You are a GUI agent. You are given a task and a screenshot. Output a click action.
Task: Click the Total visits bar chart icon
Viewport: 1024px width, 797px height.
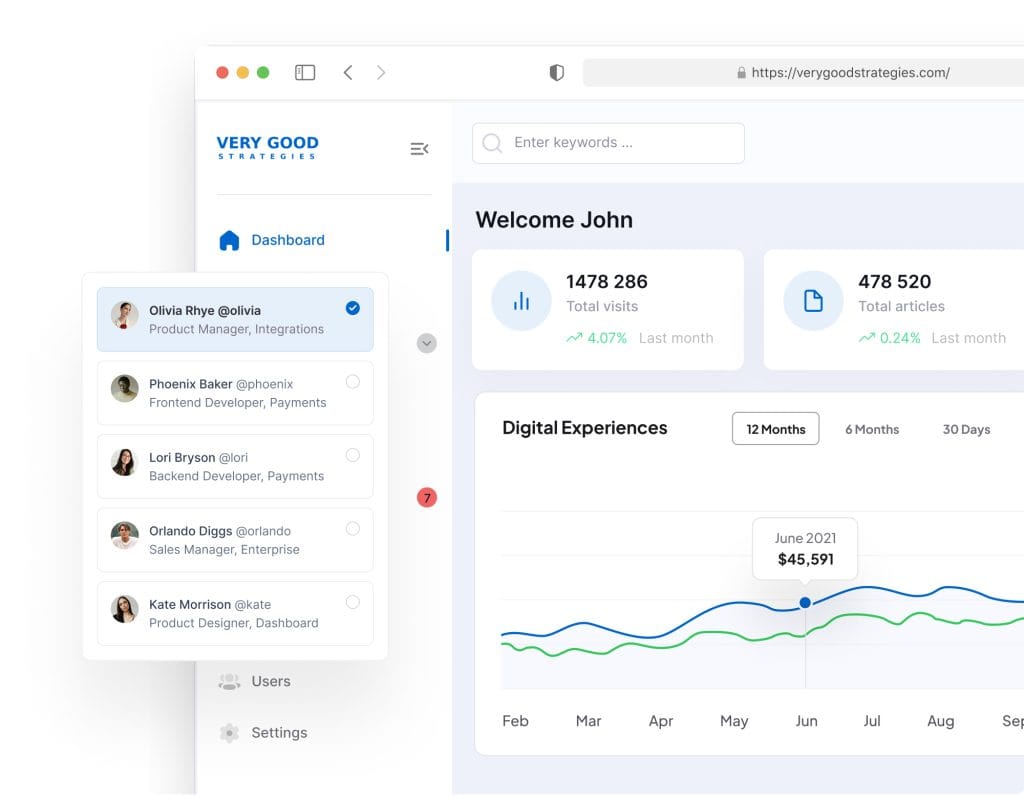pyautogui.click(x=521, y=301)
